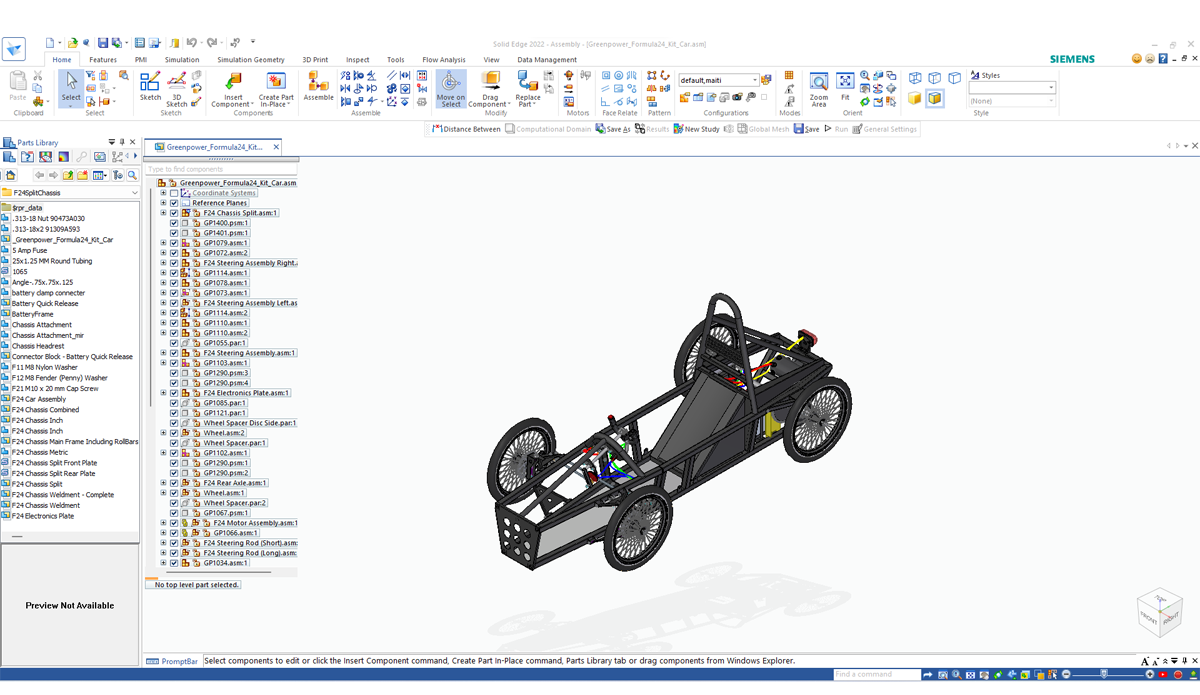1200x695 pixels.
Task: Click the Zoom Area tool
Action: click(819, 89)
